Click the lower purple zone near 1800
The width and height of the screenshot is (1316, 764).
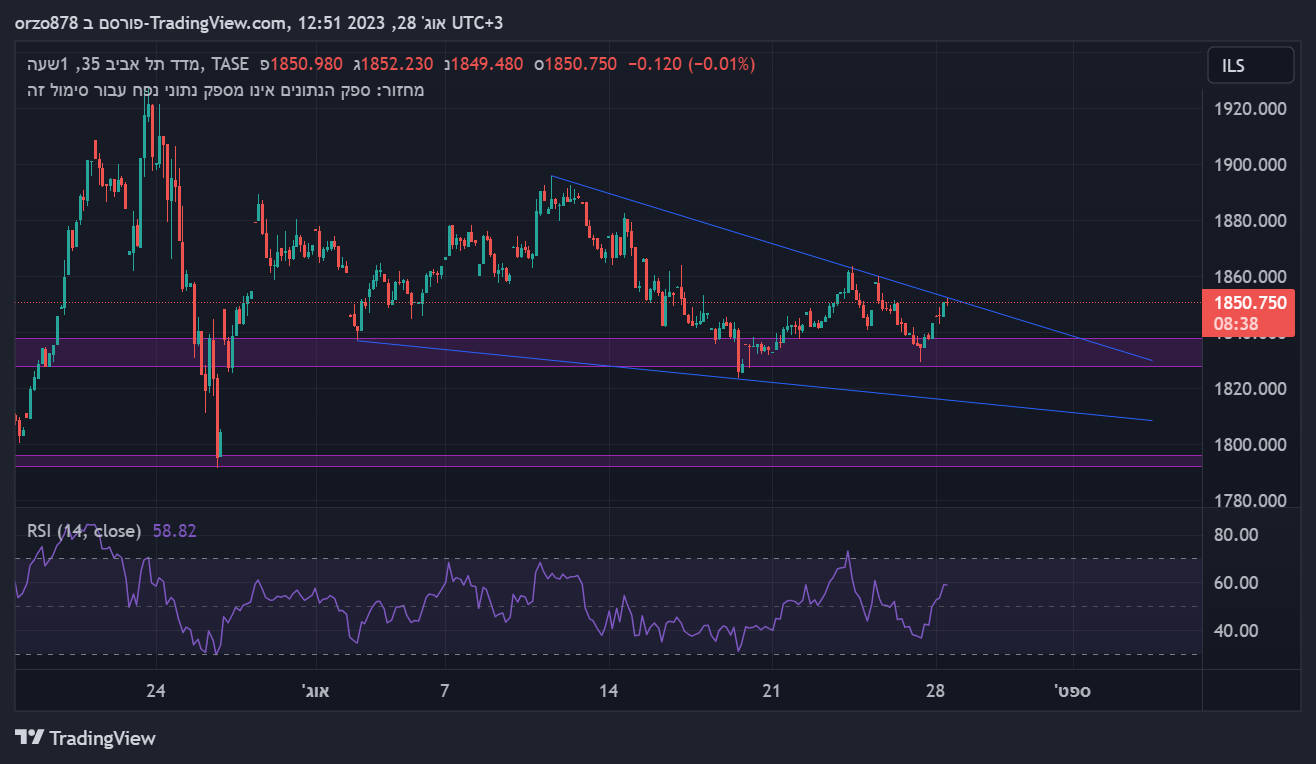coord(500,461)
